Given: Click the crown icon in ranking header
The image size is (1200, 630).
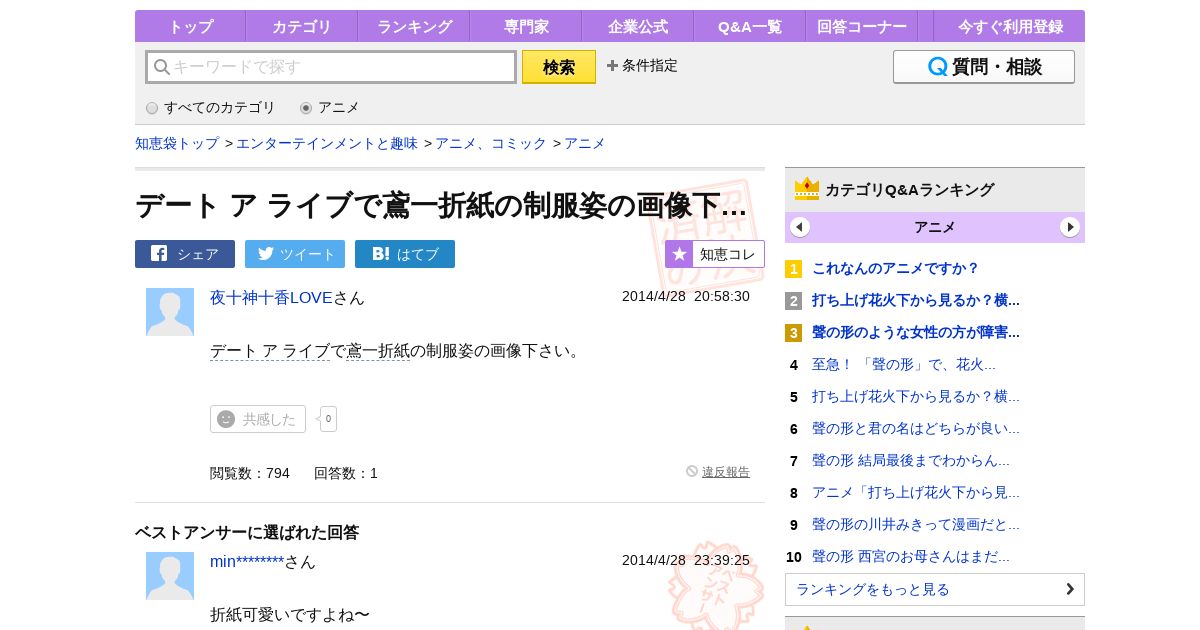Looking at the screenshot, I should tap(806, 189).
